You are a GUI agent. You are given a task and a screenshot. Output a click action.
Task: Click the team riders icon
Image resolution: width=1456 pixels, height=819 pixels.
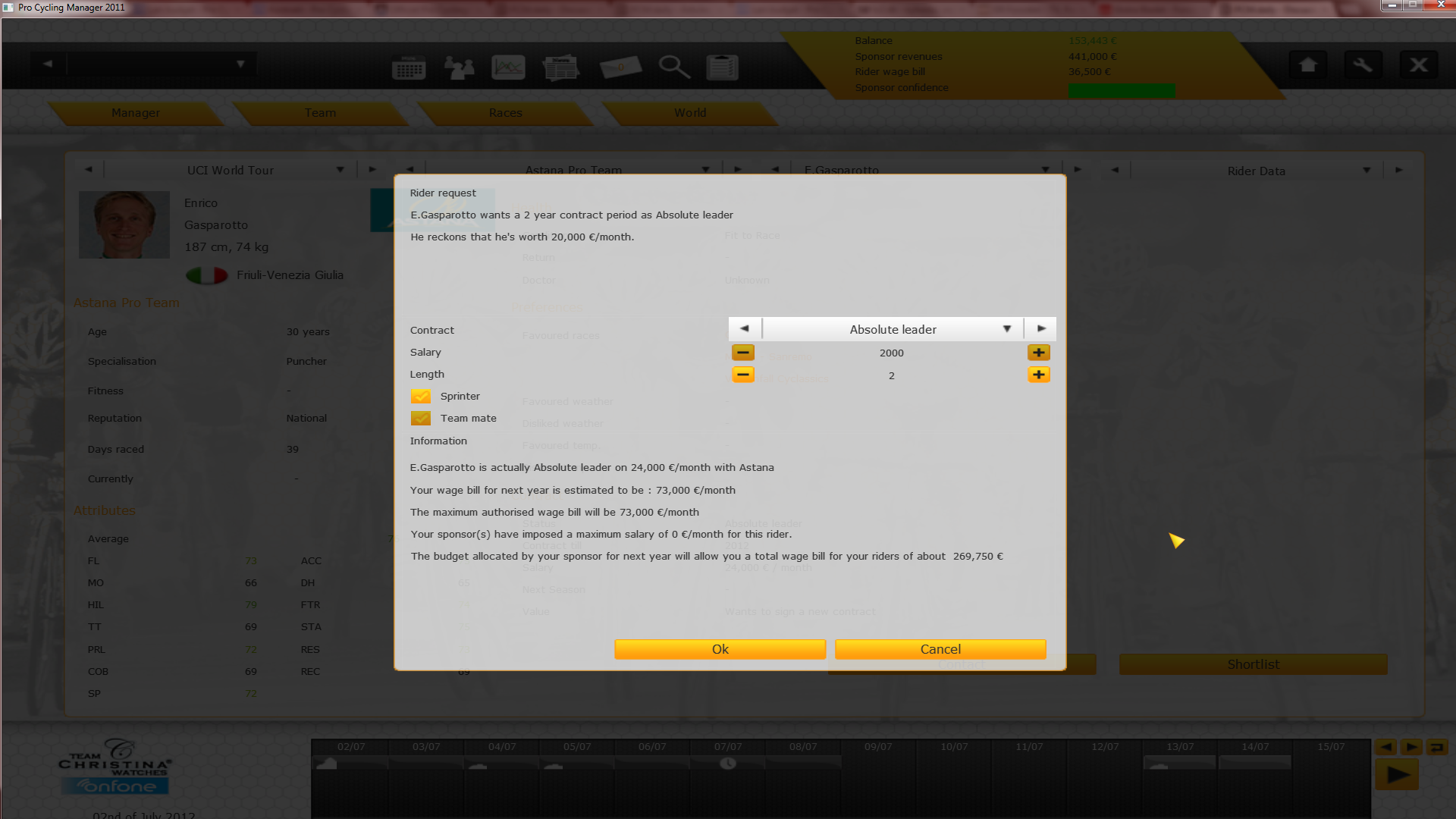(459, 68)
